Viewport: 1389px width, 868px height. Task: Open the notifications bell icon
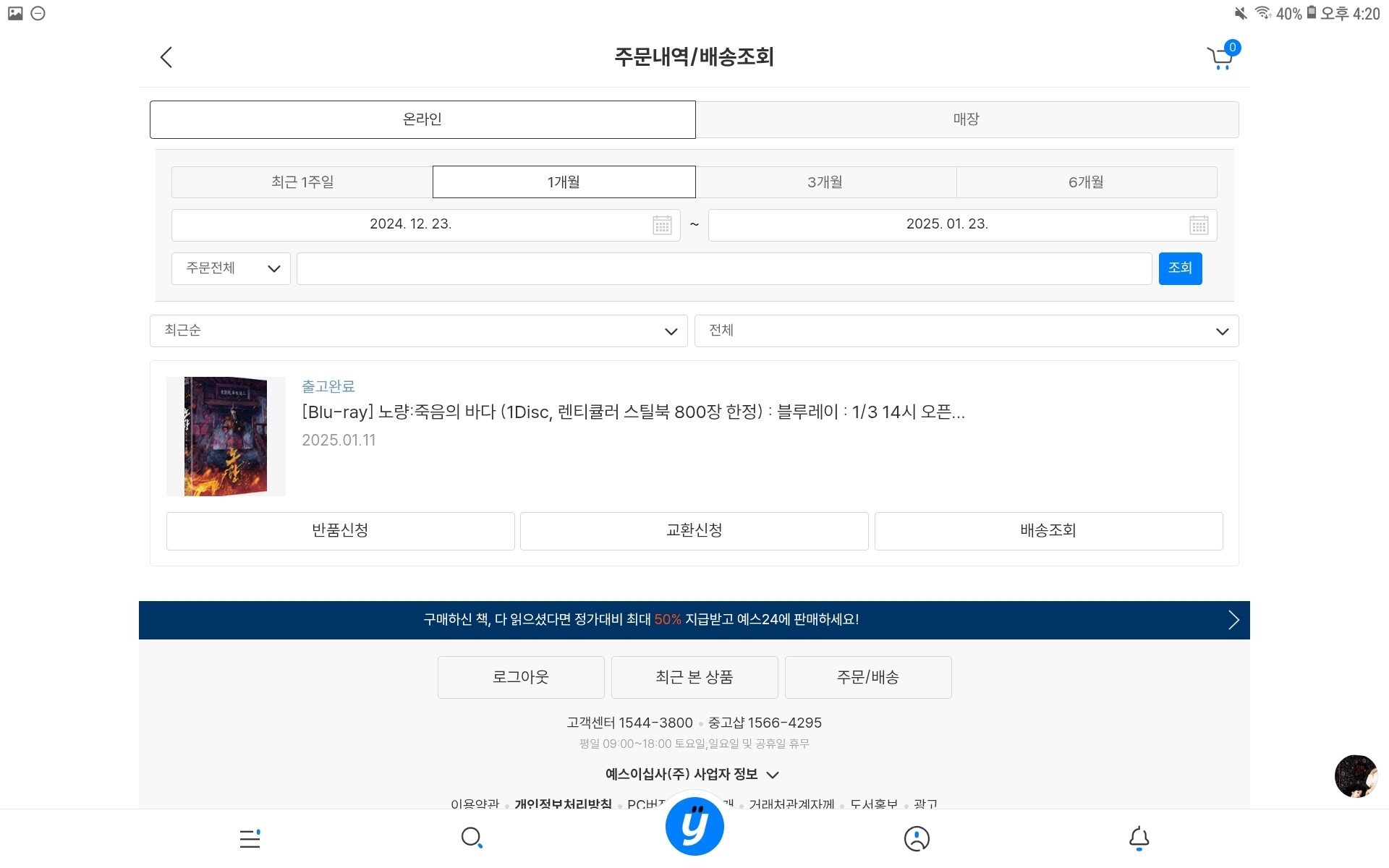click(x=1139, y=838)
